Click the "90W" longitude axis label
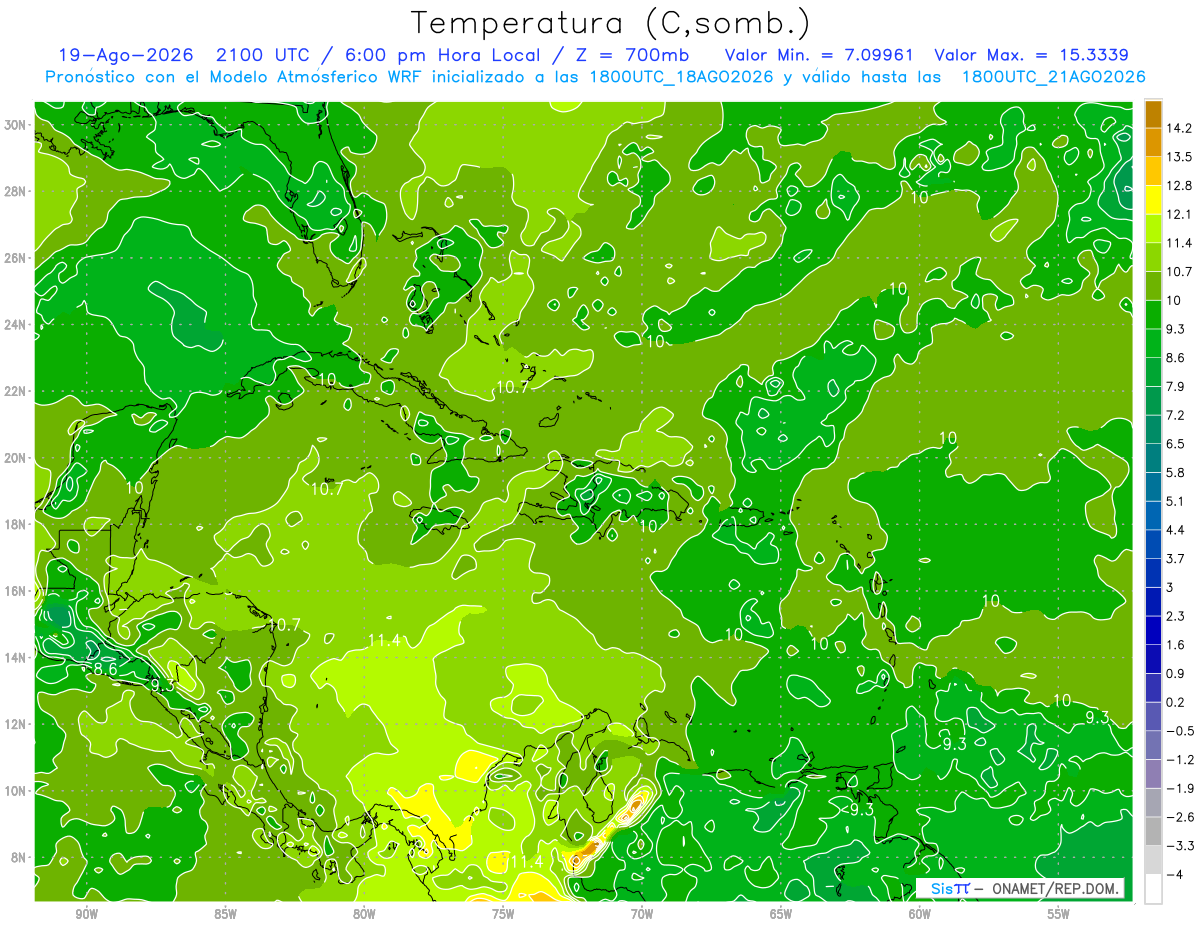 tap(86, 913)
